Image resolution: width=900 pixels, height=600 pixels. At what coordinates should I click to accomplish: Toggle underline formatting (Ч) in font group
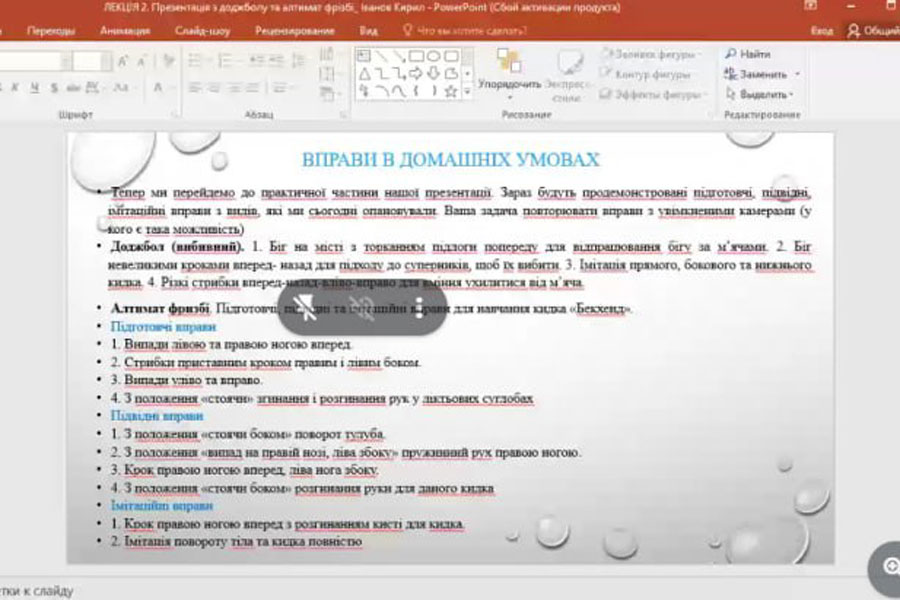pyautogui.click(x=35, y=88)
